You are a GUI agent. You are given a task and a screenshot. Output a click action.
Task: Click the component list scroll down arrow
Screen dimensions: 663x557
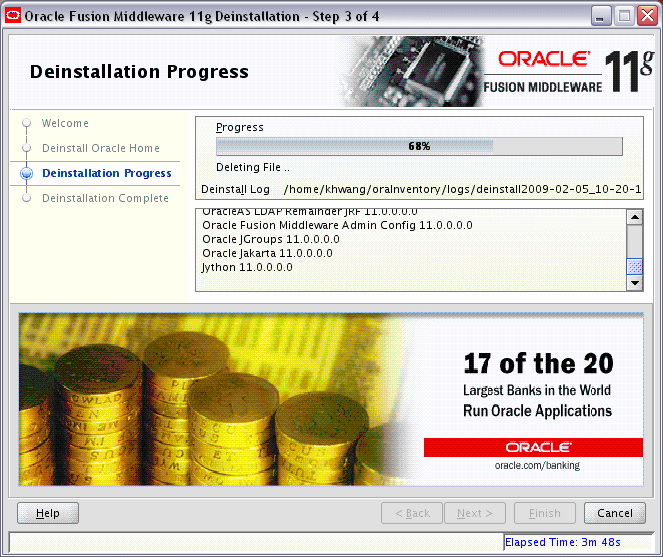tap(635, 283)
